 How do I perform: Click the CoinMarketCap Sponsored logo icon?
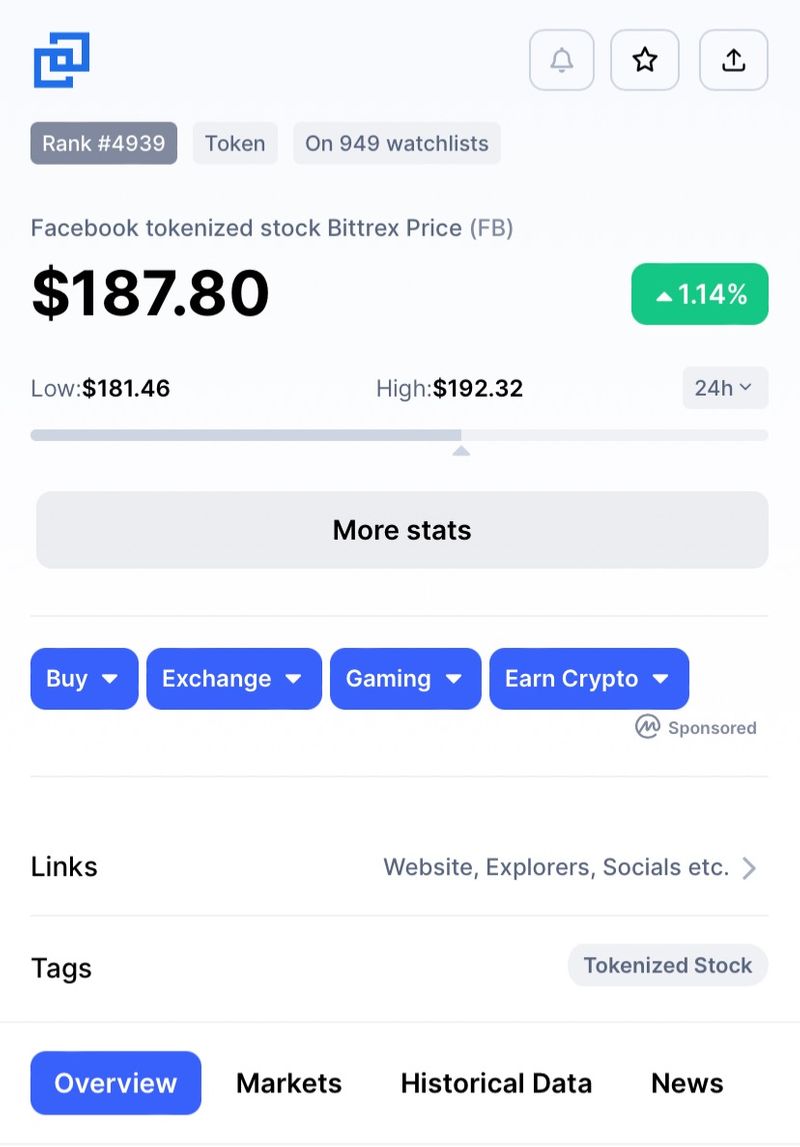click(648, 727)
